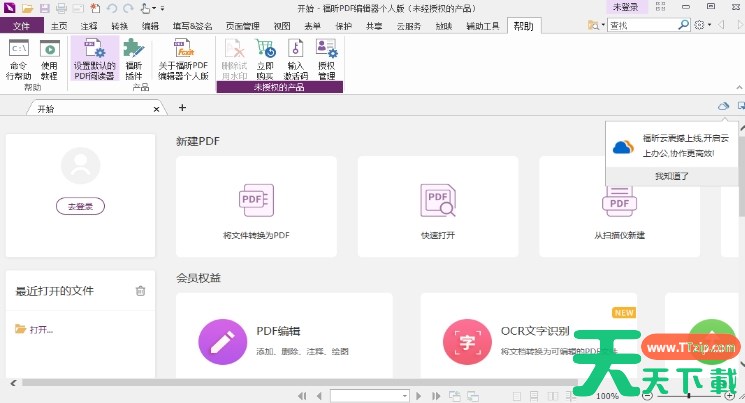Image resolution: width=745 pixels, height=403 pixels.
Task: Click the search box in the ribbon
Action: (x=660, y=25)
